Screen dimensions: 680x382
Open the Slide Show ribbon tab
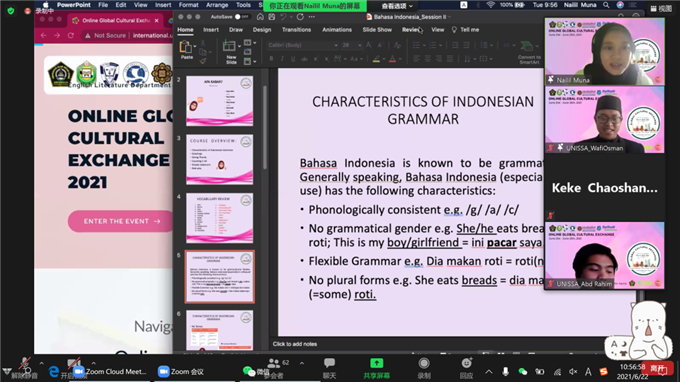pos(377,29)
